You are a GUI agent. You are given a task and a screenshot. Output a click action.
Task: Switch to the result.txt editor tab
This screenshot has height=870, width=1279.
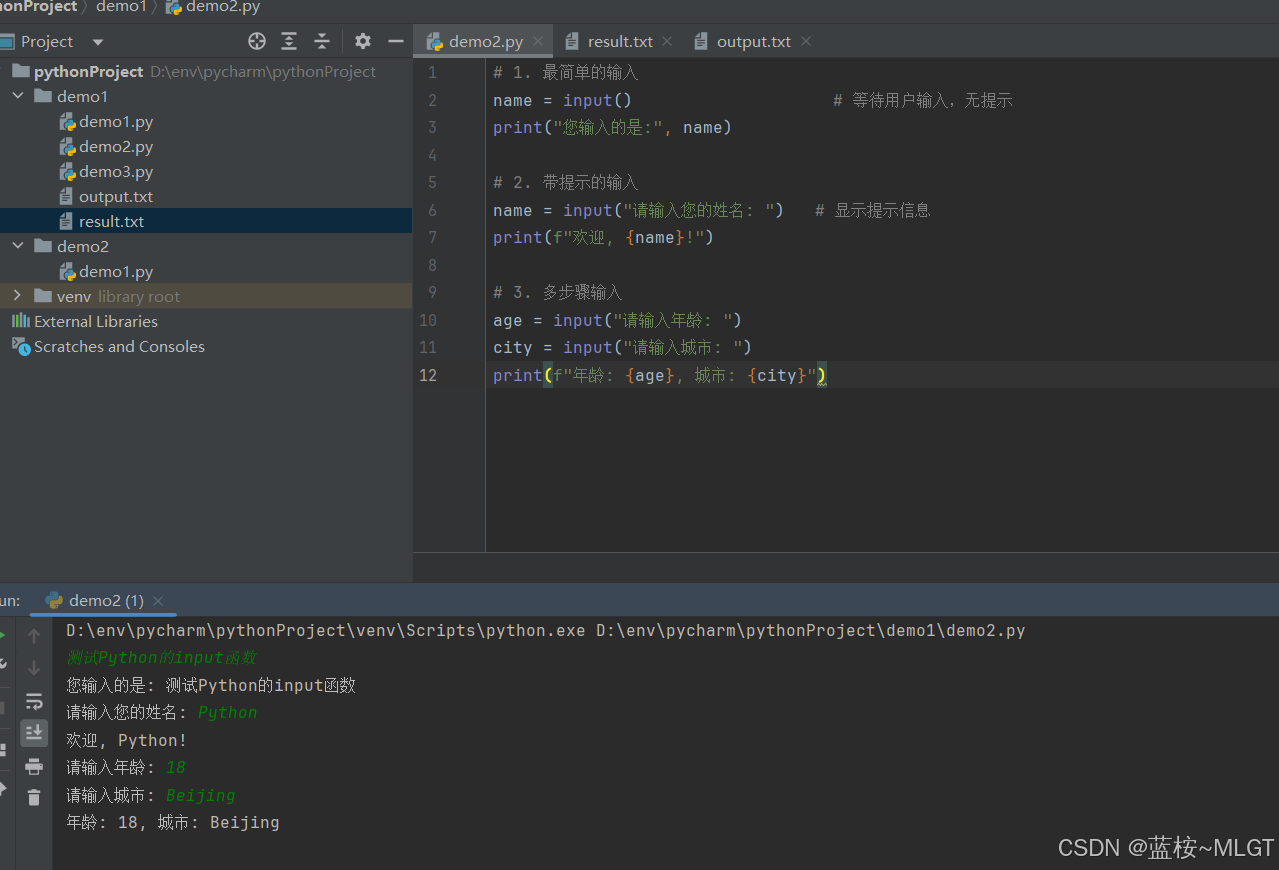620,41
